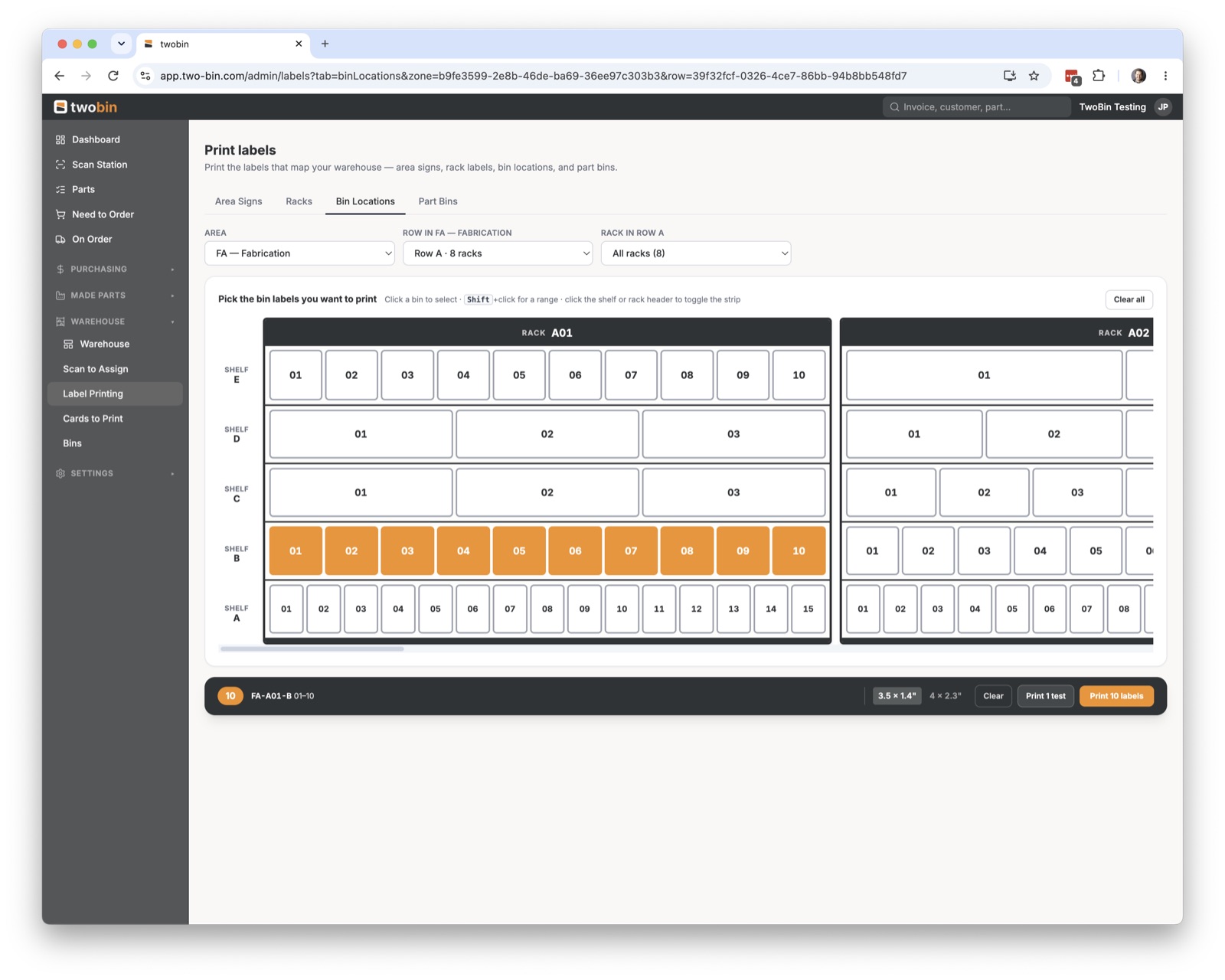Select the Need to Order cart icon
Screen dimensions: 1225x980
[60, 214]
